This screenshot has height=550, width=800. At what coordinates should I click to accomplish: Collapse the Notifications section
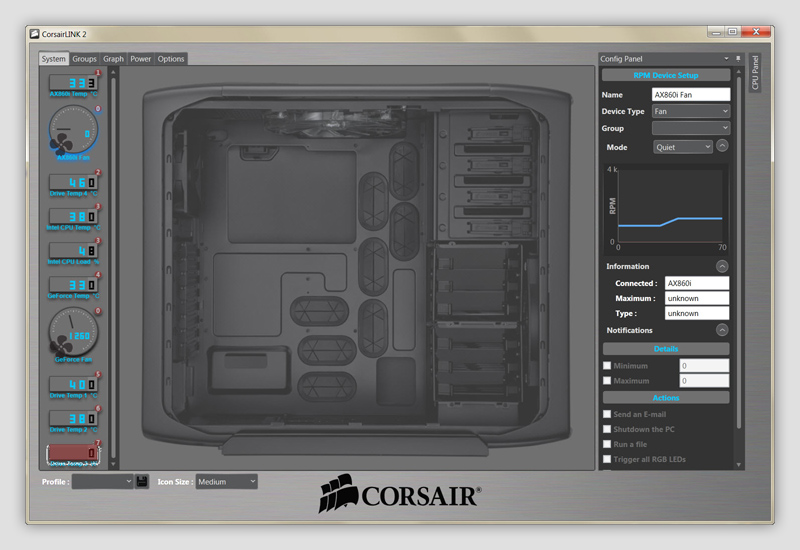(x=722, y=330)
